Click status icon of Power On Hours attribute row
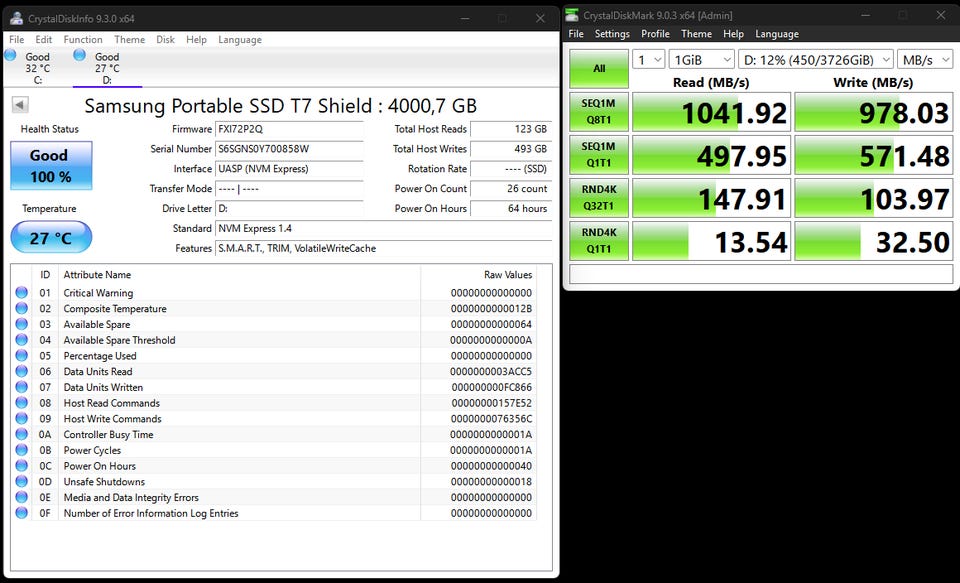This screenshot has width=960, height=583. [x=21, y=466]
